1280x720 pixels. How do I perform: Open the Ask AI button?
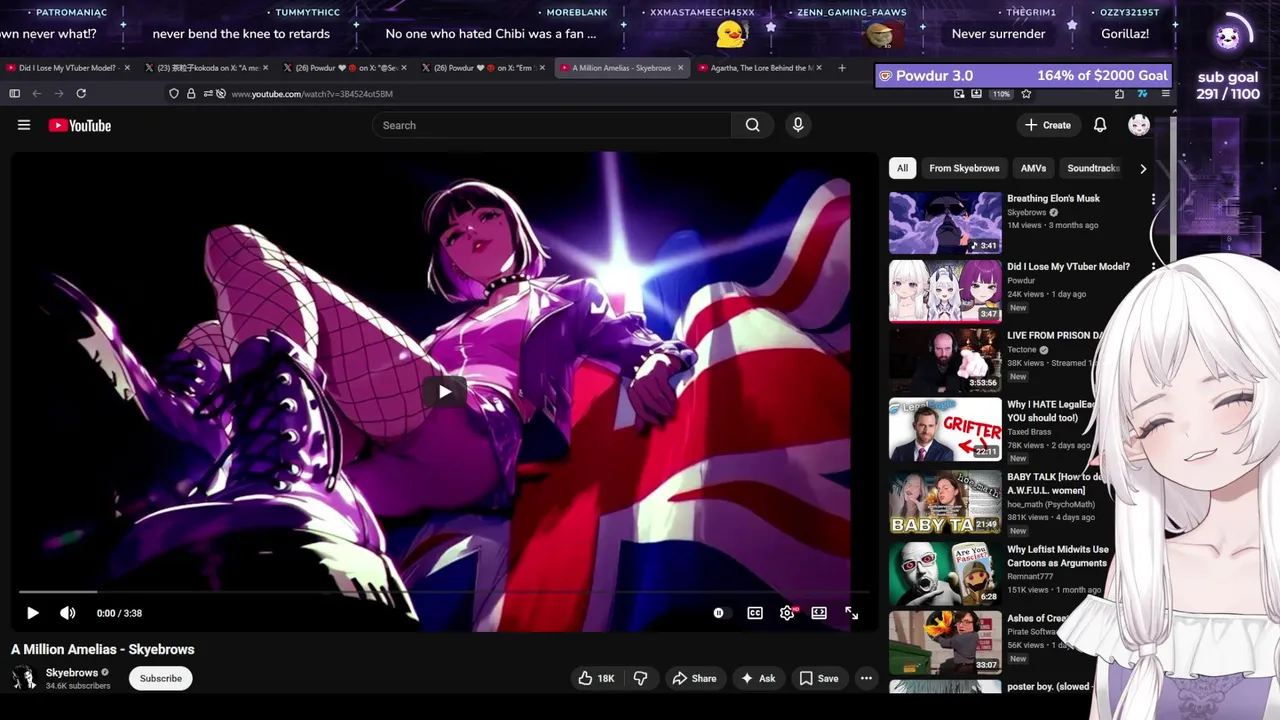[x=757, y=678]
